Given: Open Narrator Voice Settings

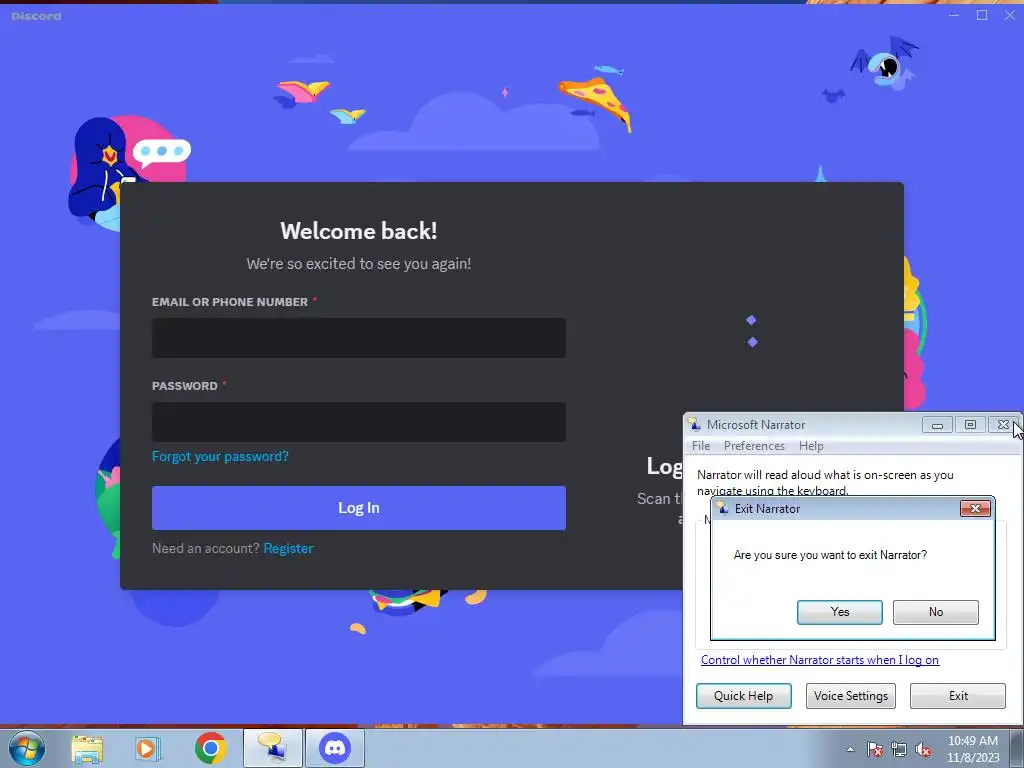Looking at the screenshot, I should (850, 696).
